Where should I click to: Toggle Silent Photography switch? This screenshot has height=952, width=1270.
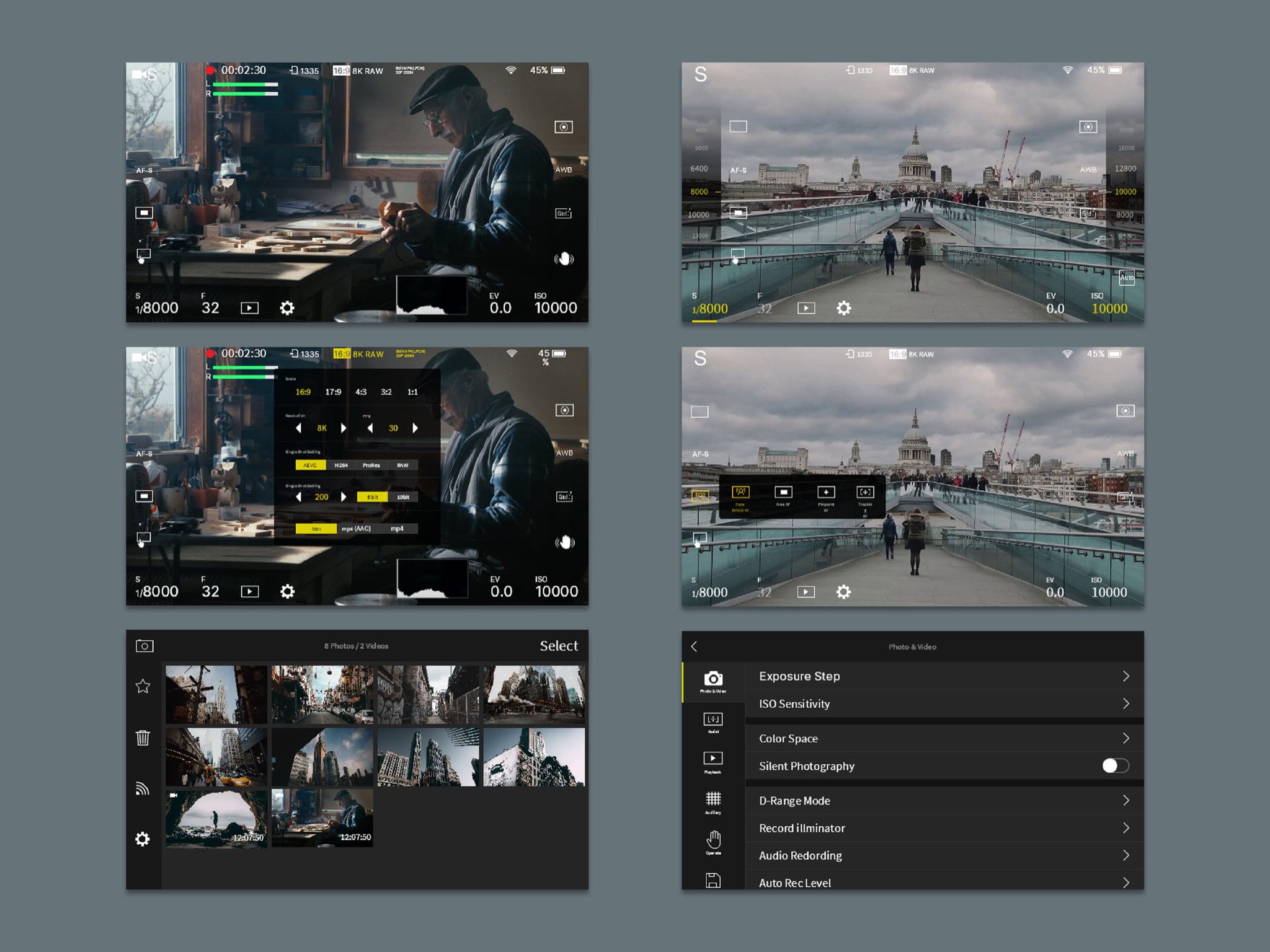click(x=1115, y=765)
